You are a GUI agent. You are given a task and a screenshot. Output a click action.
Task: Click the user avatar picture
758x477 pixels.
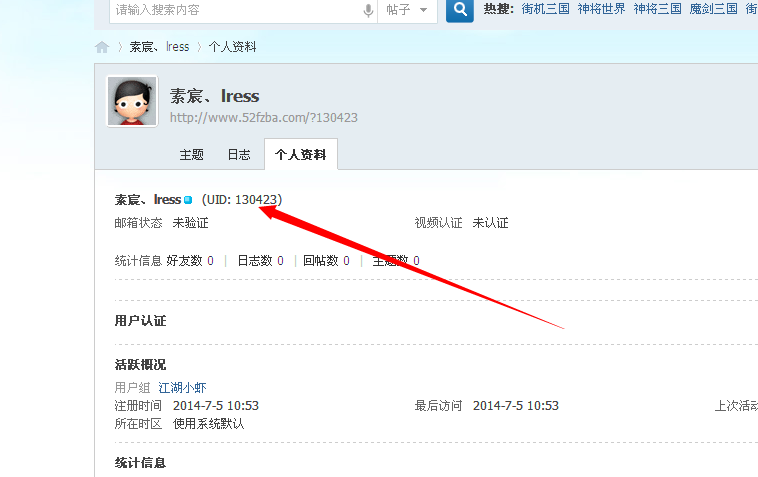(x=132, y=101)
